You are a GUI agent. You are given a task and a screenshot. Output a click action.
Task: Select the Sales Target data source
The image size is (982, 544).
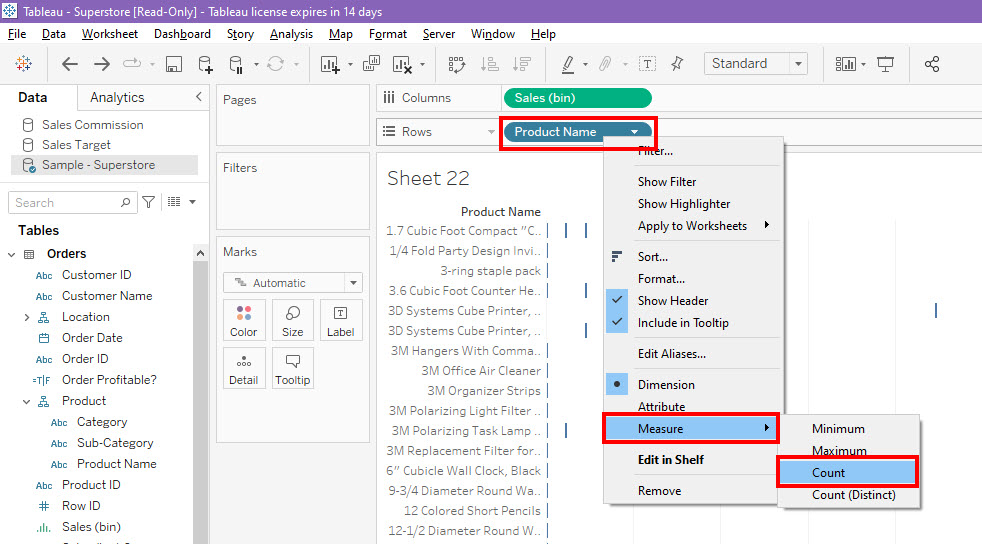[x=76, y=145]
